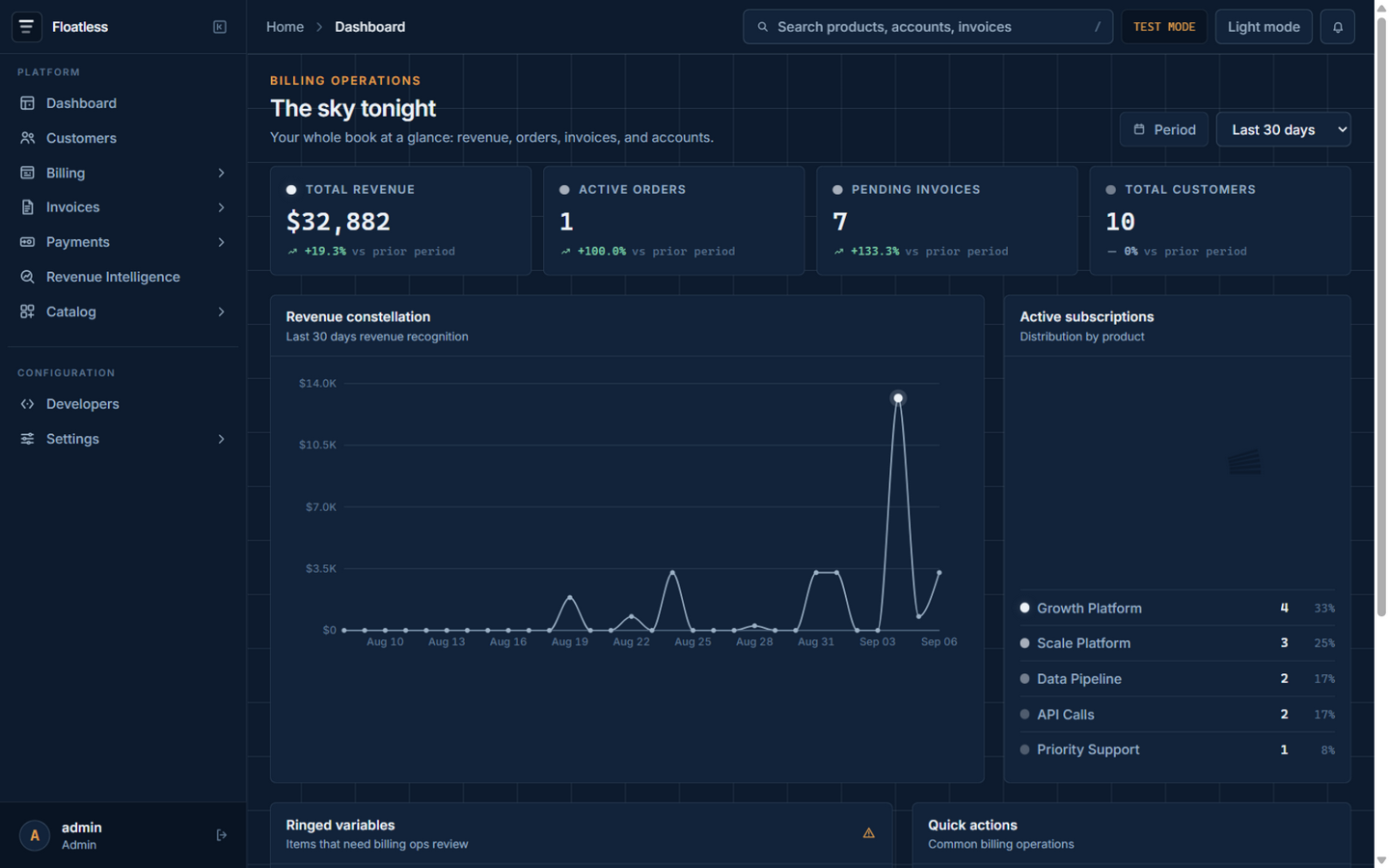Toggle the TEST MODE badge
The width and height of the screenshot is (1389, 868).
(x=1164, y=27)
